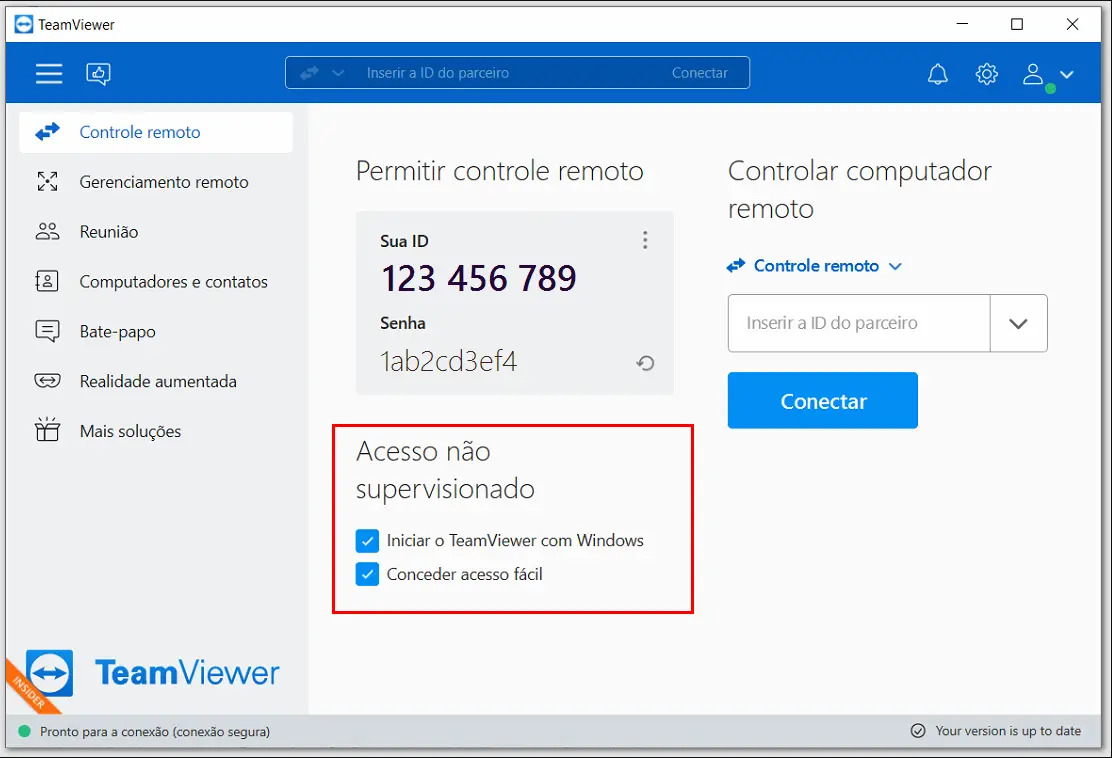Screen dimensions: 1112x758
Task: Click the contacts book icon
Action: (48, 282)
